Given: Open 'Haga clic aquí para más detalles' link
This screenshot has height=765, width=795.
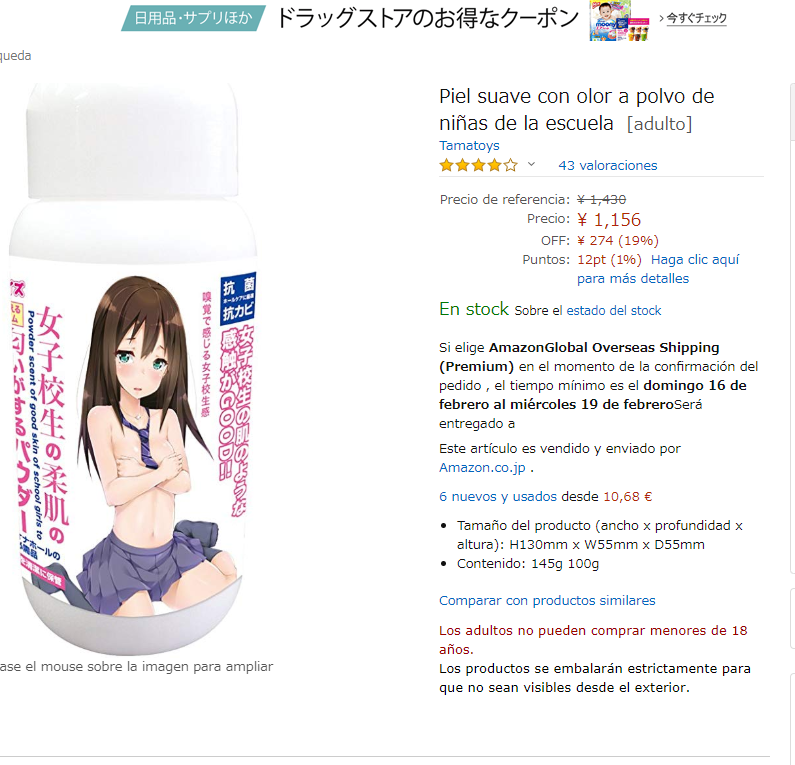Looking at the screenshot, I should tap(658, 269).
